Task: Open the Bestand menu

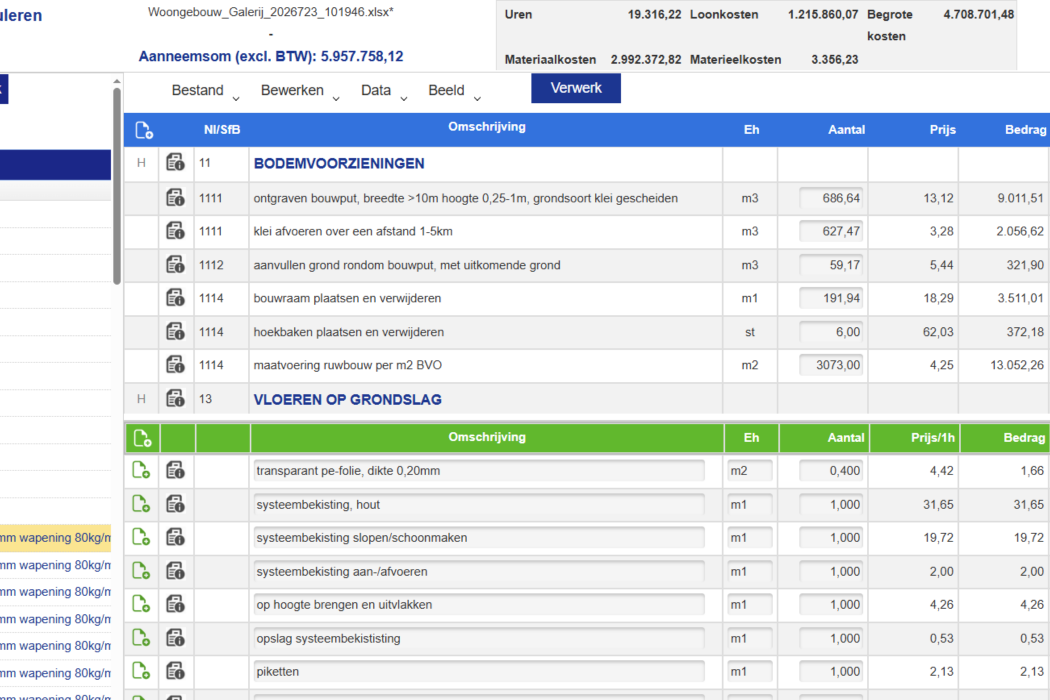Action: point(205,90)
